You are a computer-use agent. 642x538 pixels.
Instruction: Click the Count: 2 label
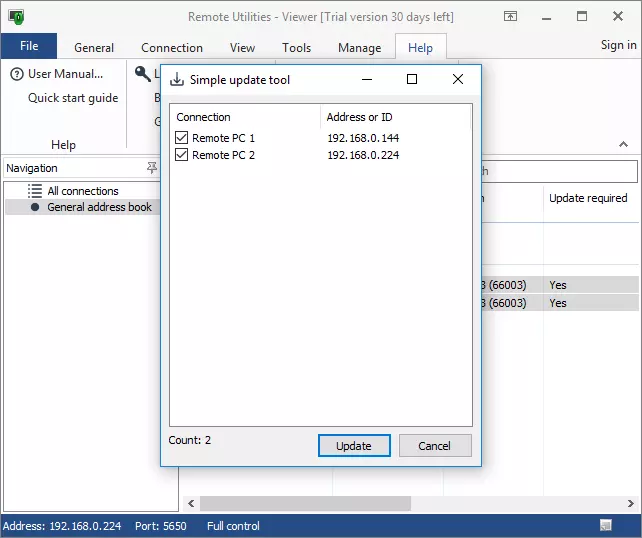point(190,440)
